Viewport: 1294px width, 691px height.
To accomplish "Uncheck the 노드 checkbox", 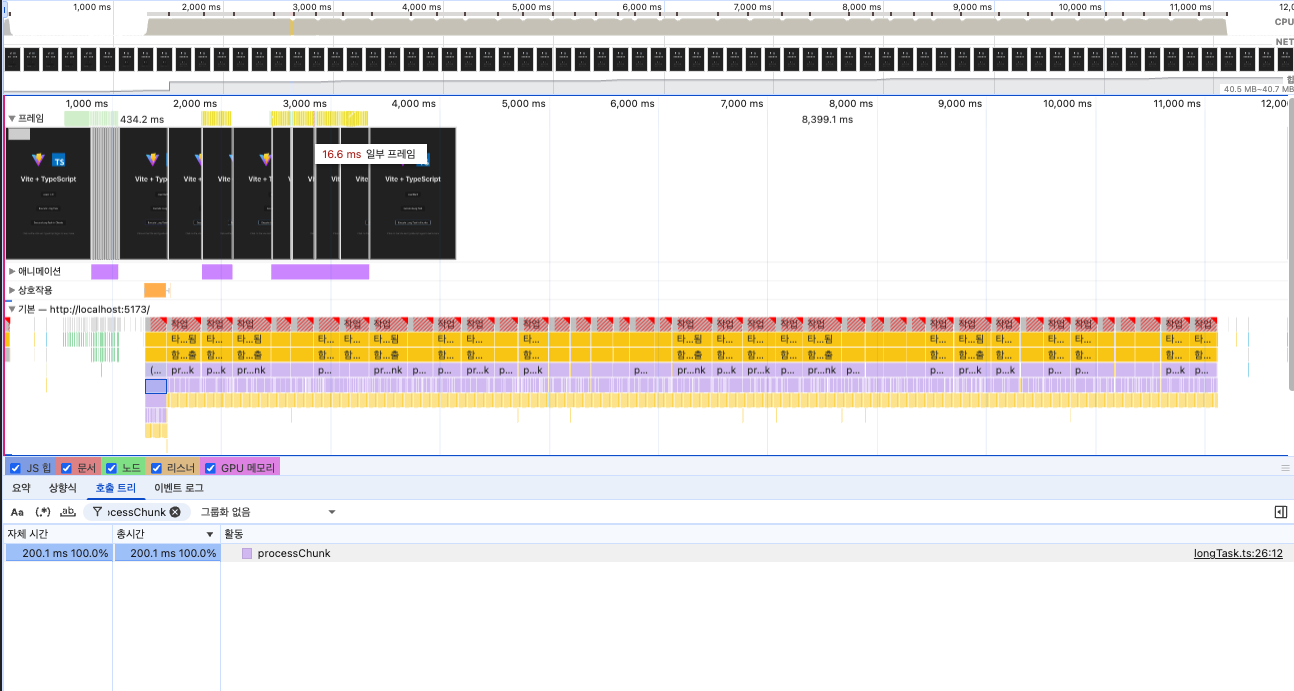I will pyautogui.click(x=111, y=467).
